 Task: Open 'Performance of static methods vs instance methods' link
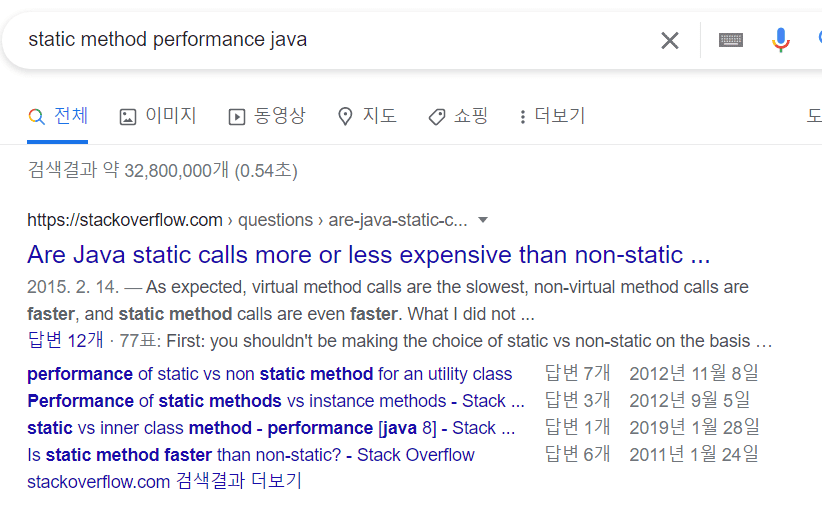276,401
